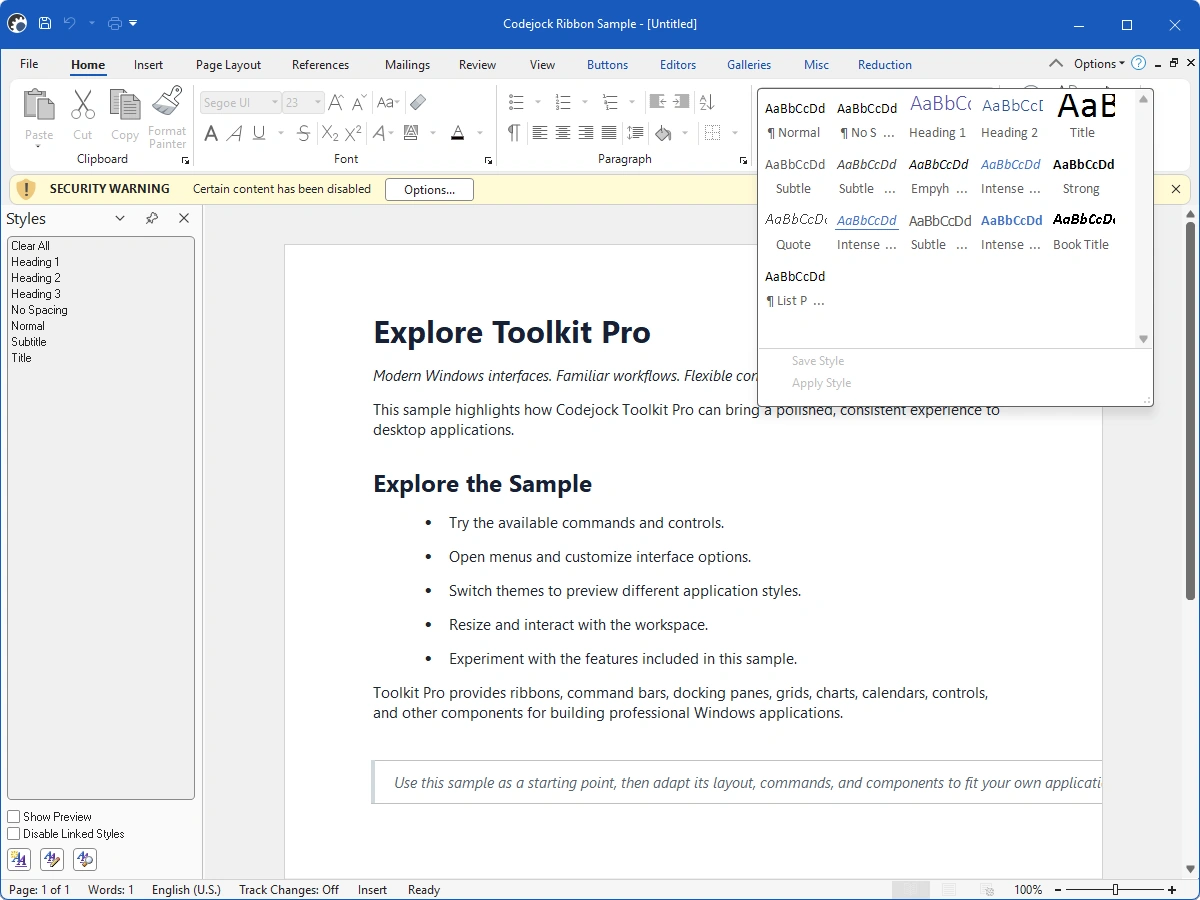Image resolution: width=1200 pixels, height=900 pixels.
Task: Switch to the Page Layout tab
Action: click(x=228, y=64)
